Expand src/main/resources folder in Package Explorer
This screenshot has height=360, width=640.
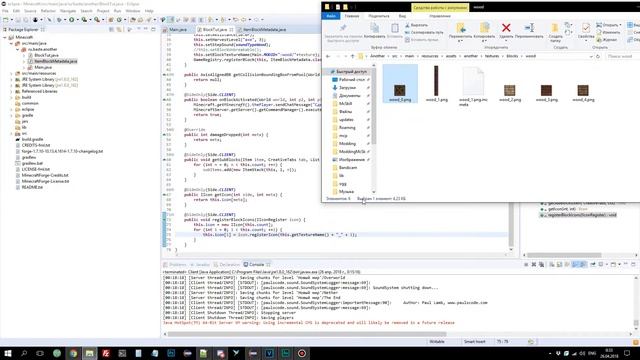pos(11,73)
